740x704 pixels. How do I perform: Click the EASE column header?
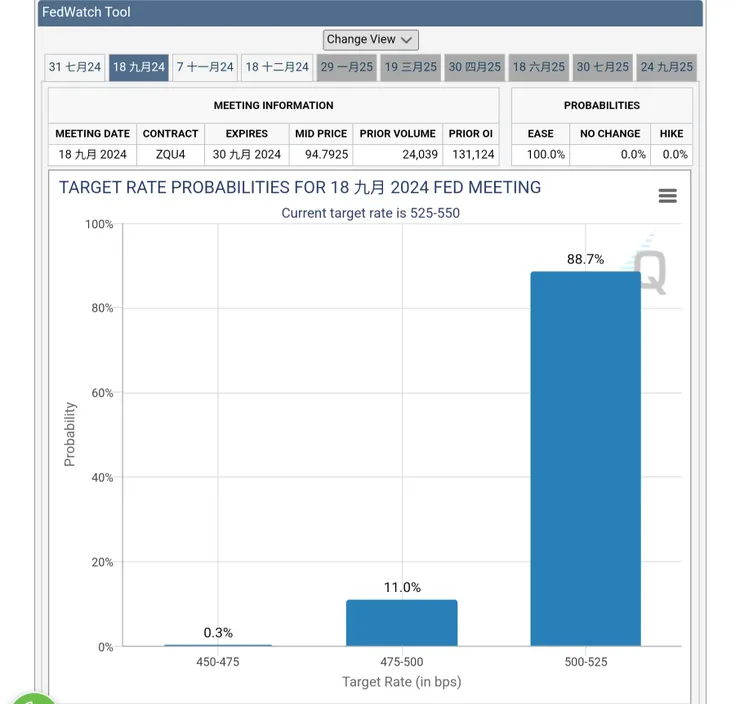click(540, 134)
